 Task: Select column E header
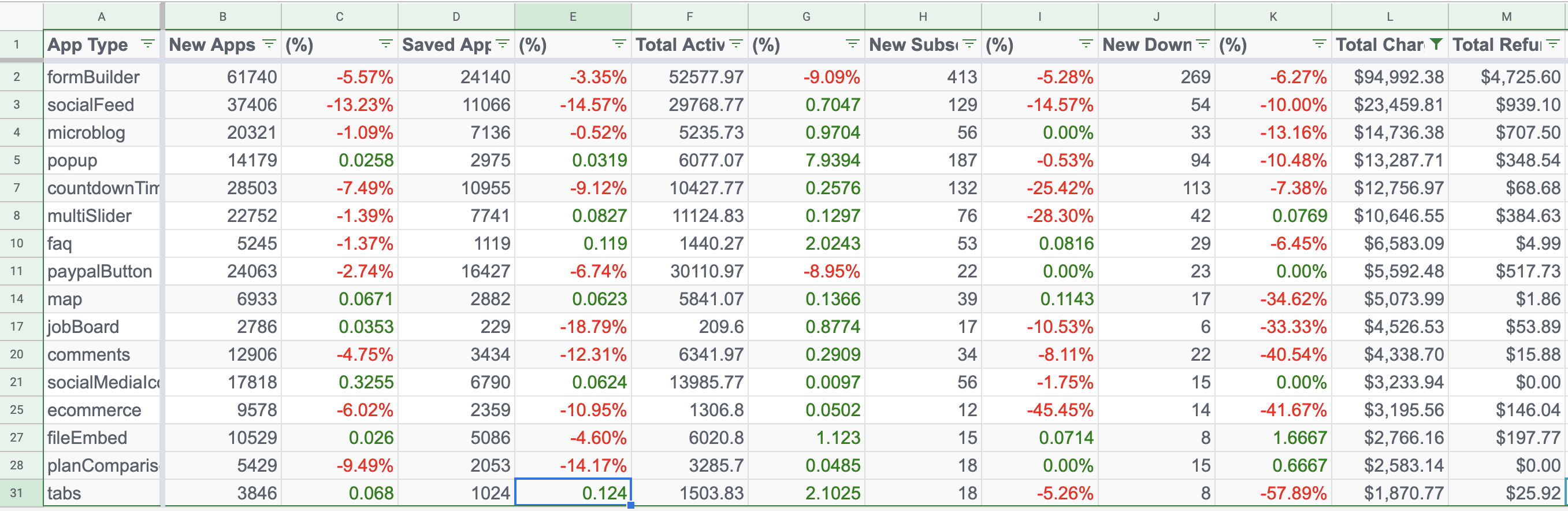(x=573, y=16)
